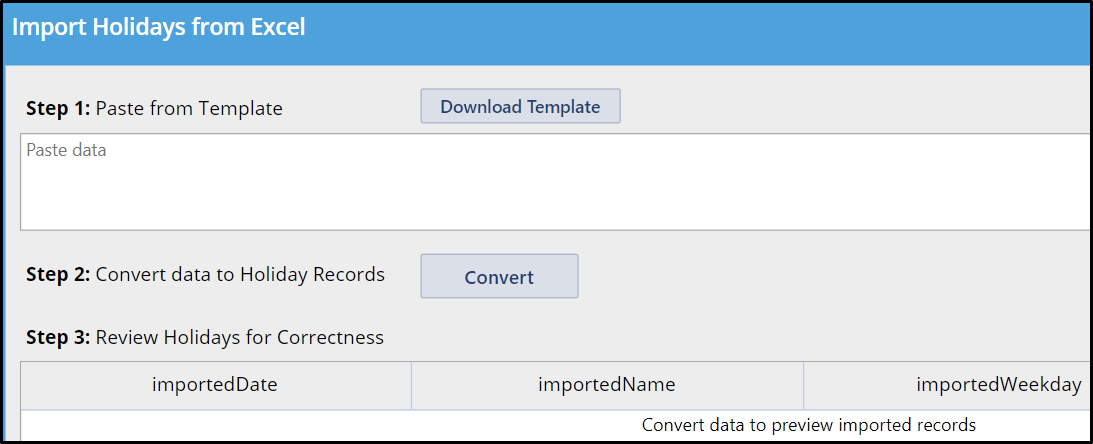This screenshot has width=1093, height=444.
Task: Click the Import Holidays from Excel title
Action: pyautogui.click(x=159, y=27)
